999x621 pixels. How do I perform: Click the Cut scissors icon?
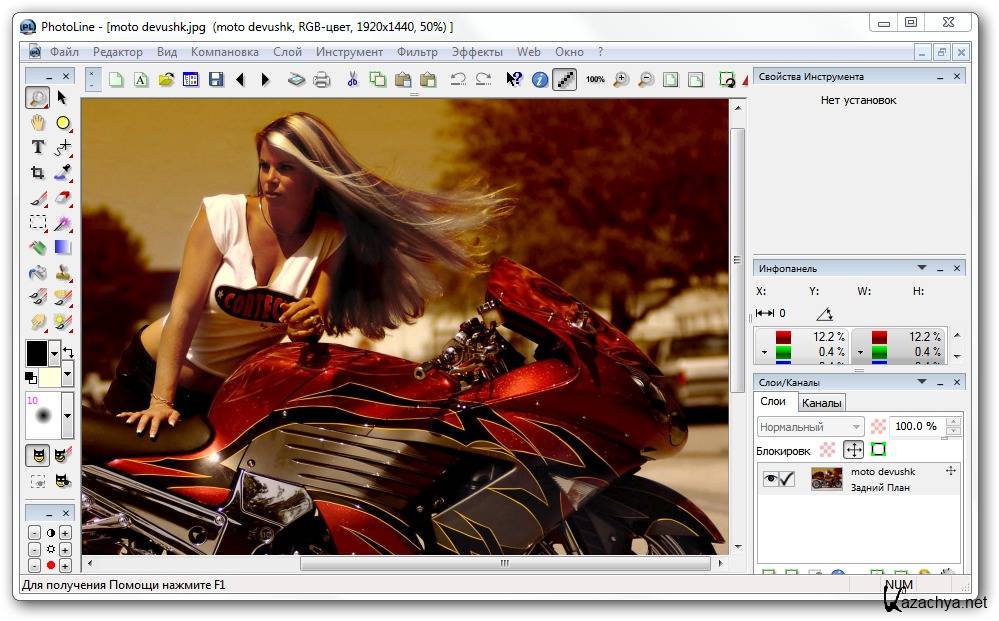coord(352,80)
